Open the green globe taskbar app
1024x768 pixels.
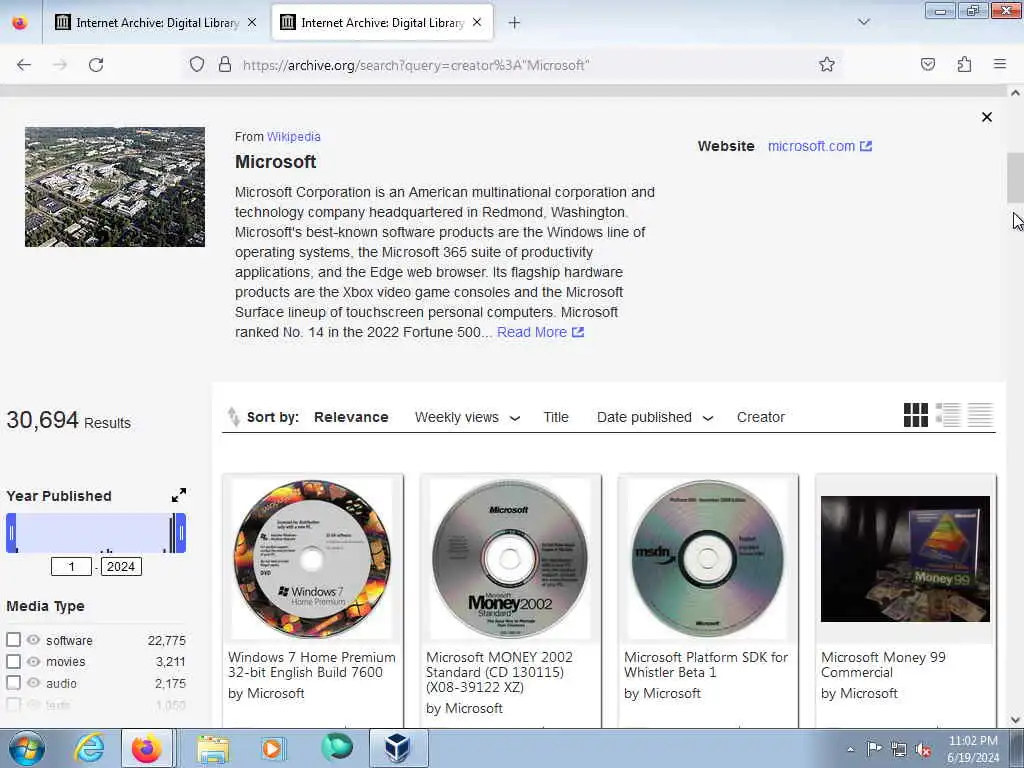[x=336, y=748]
